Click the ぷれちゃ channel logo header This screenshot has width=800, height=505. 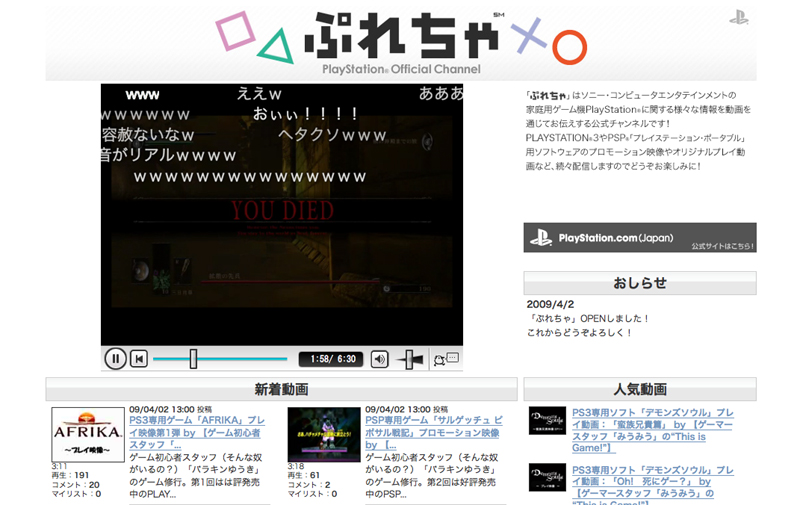pos(401,43)
